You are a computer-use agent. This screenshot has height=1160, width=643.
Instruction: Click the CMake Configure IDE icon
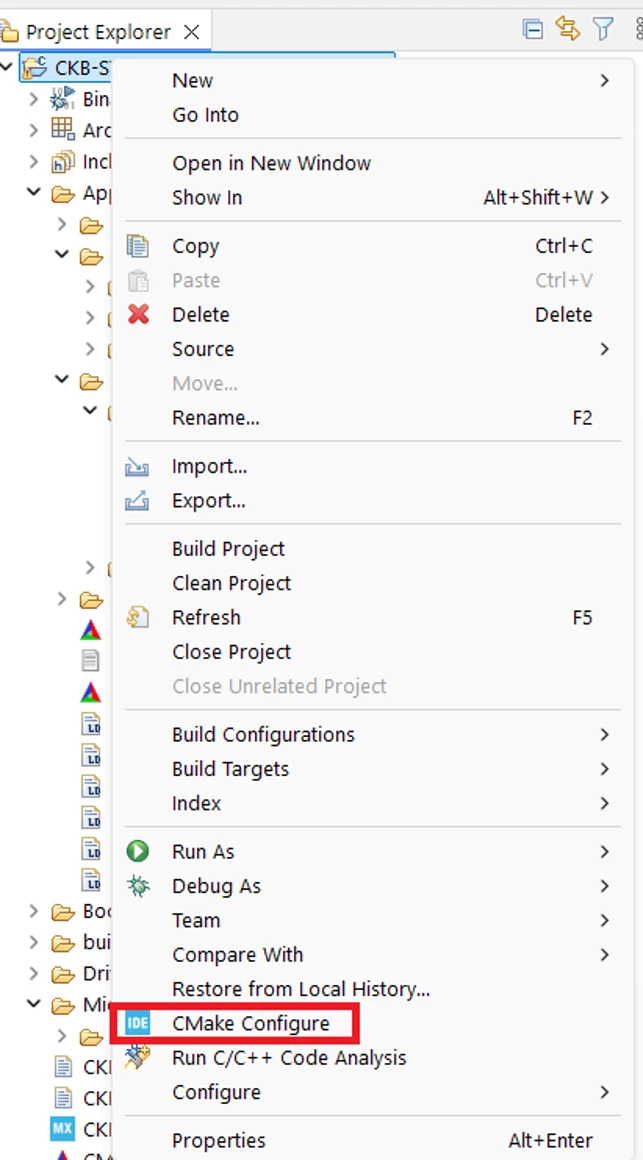coord(138,1024)
